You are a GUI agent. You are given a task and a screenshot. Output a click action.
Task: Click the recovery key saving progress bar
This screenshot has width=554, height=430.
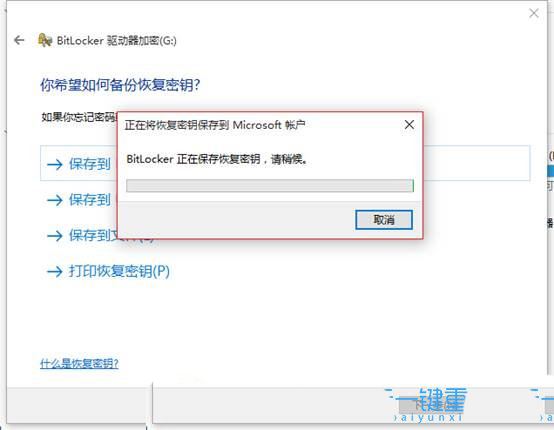pos(270,185)
